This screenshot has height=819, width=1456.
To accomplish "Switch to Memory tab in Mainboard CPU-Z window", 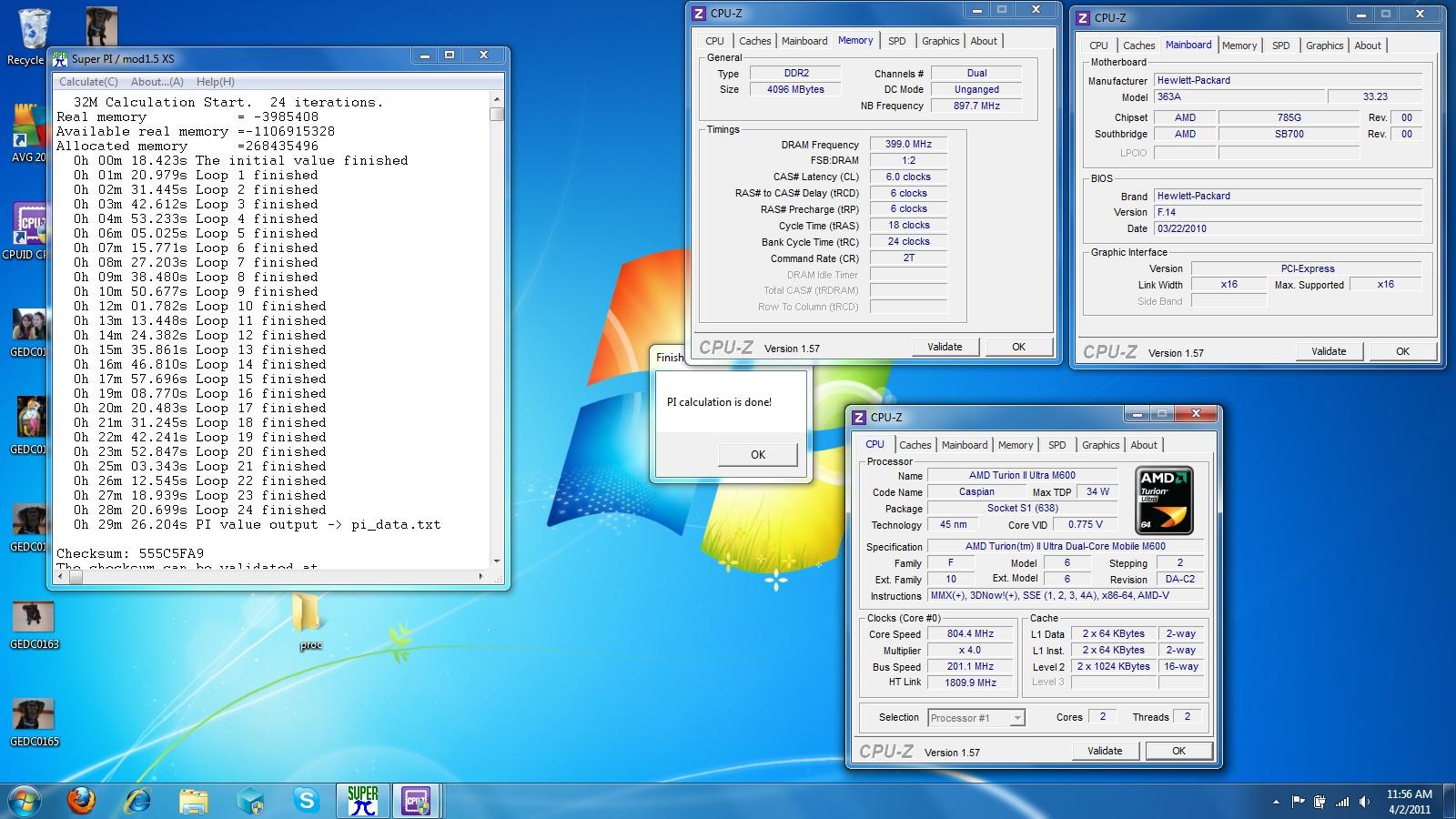I will click(1239, 45).
